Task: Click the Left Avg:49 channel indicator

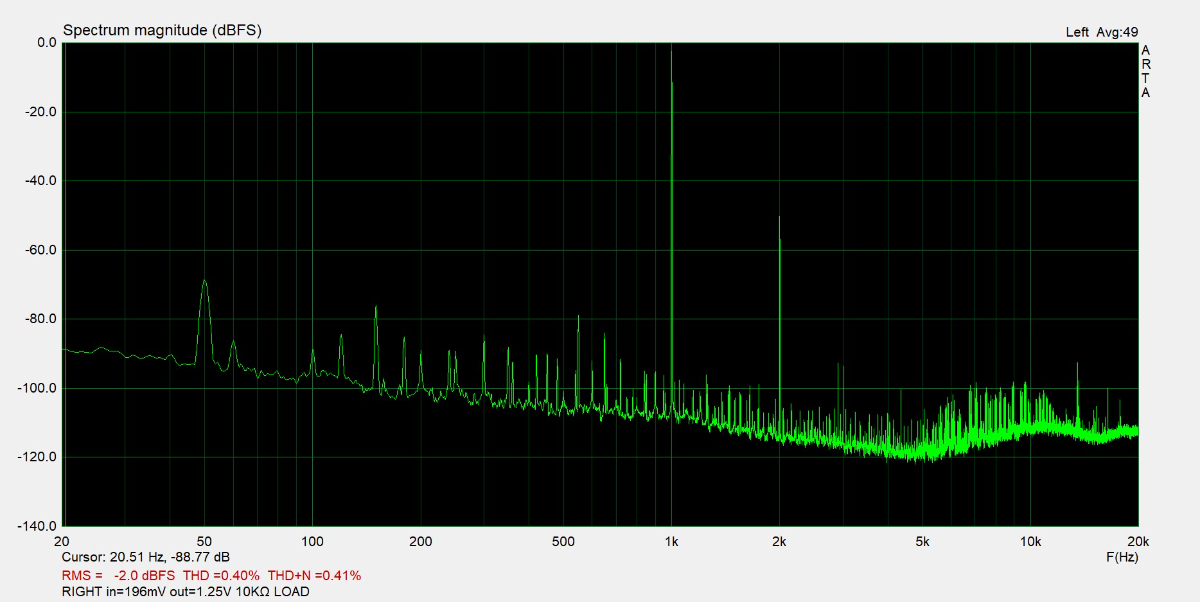Action: click(x=1101, y=31)
